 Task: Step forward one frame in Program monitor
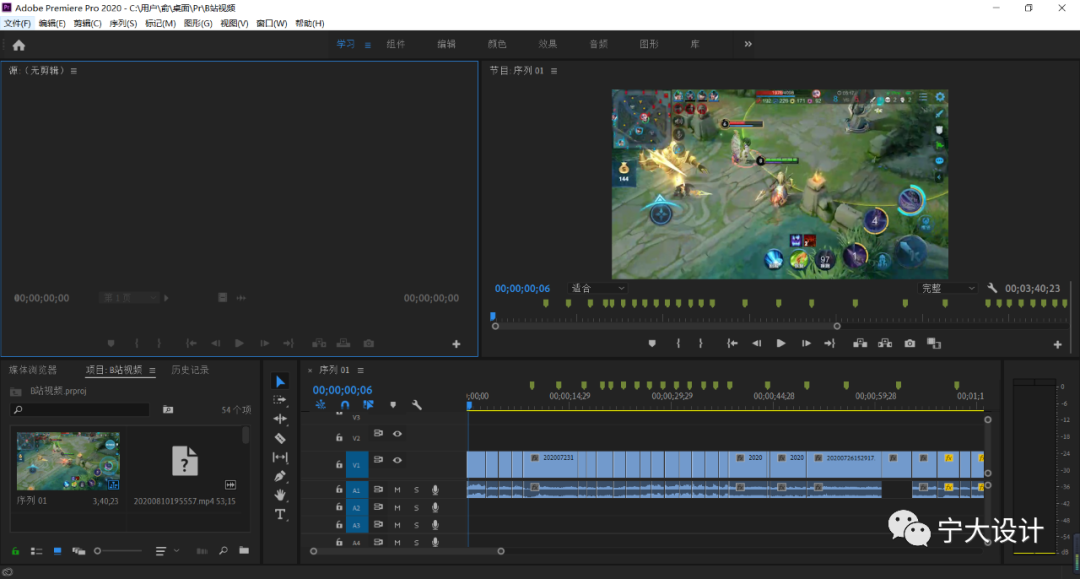(806, 344)
